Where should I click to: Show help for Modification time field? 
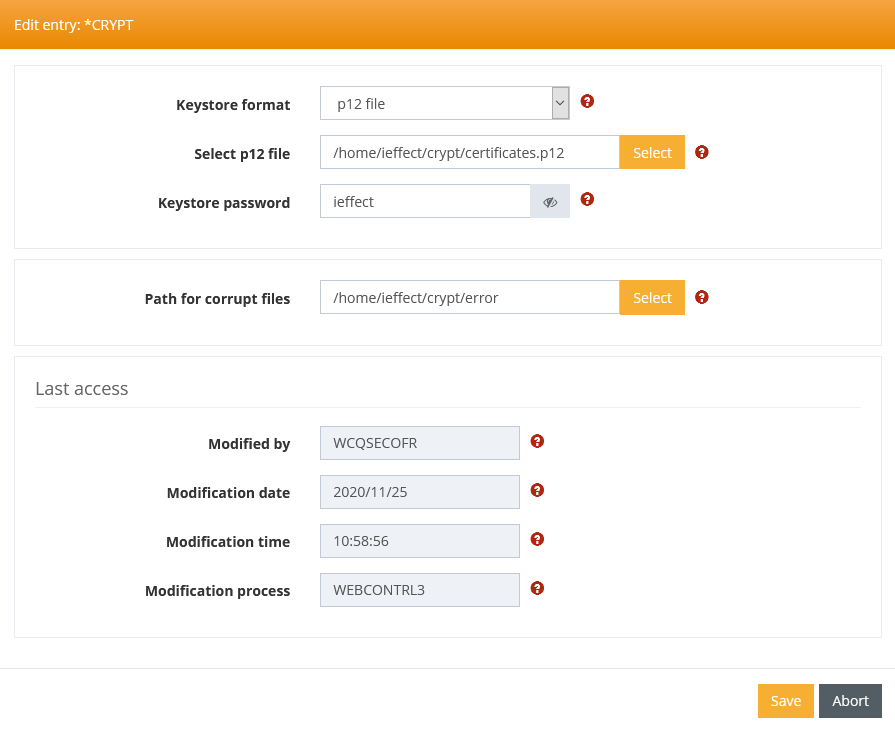coord(537,539)
